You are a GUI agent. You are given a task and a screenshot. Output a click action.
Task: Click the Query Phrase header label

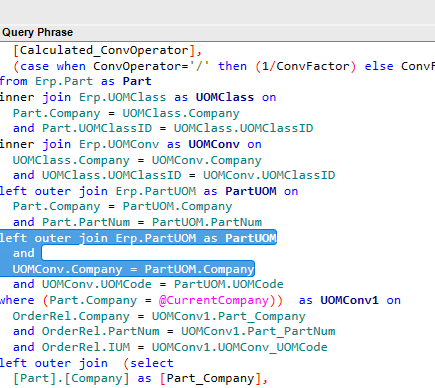click(x=37, y=32)
